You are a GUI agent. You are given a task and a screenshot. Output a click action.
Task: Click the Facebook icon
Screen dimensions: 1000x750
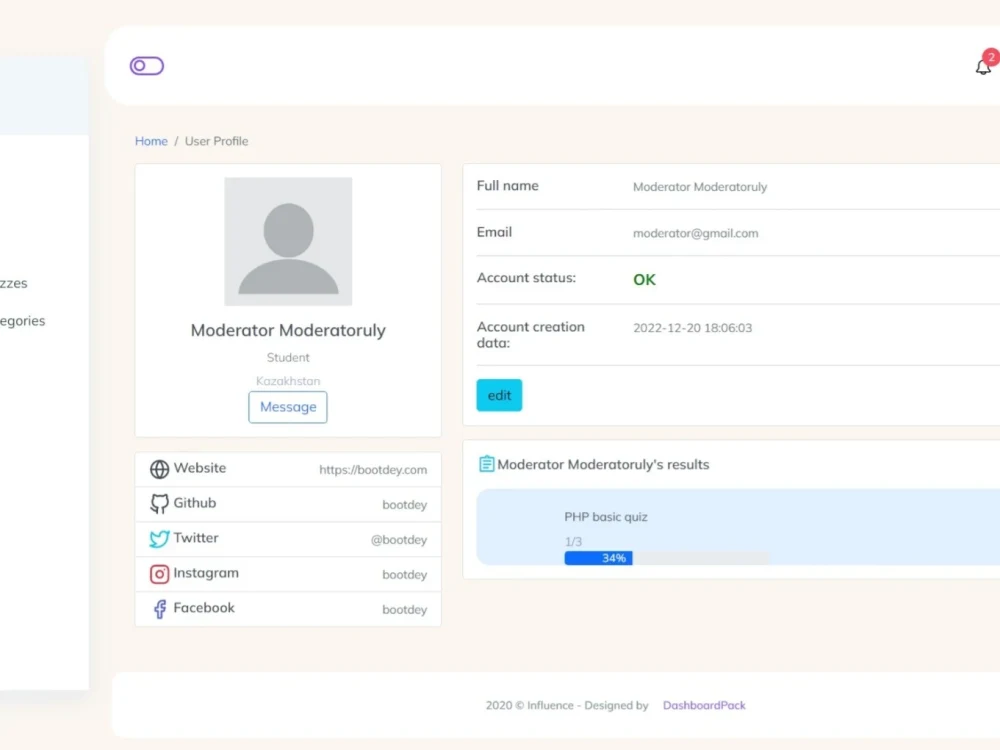159,608
